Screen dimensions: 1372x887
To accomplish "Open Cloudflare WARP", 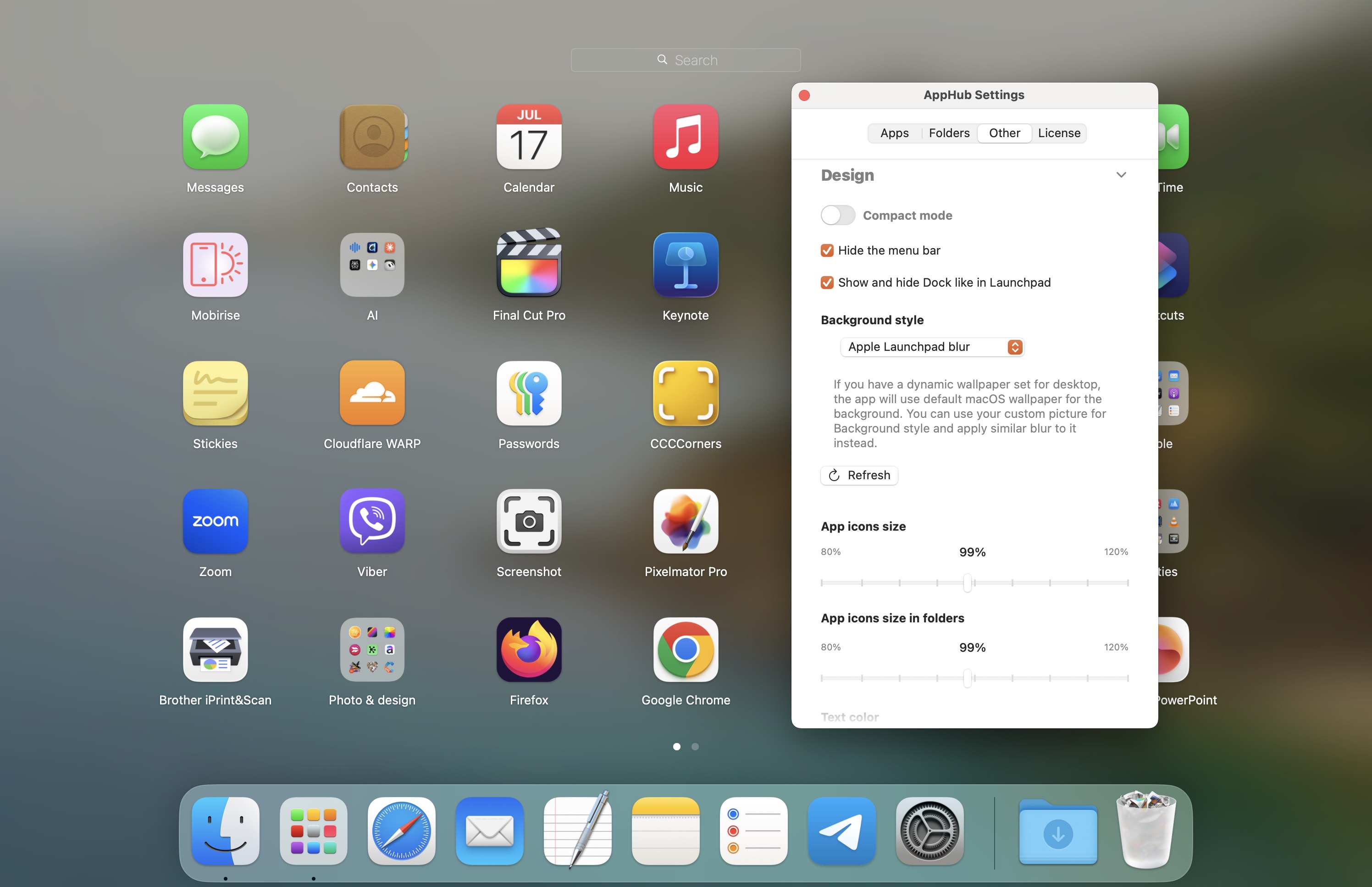I will coord(372,394).
